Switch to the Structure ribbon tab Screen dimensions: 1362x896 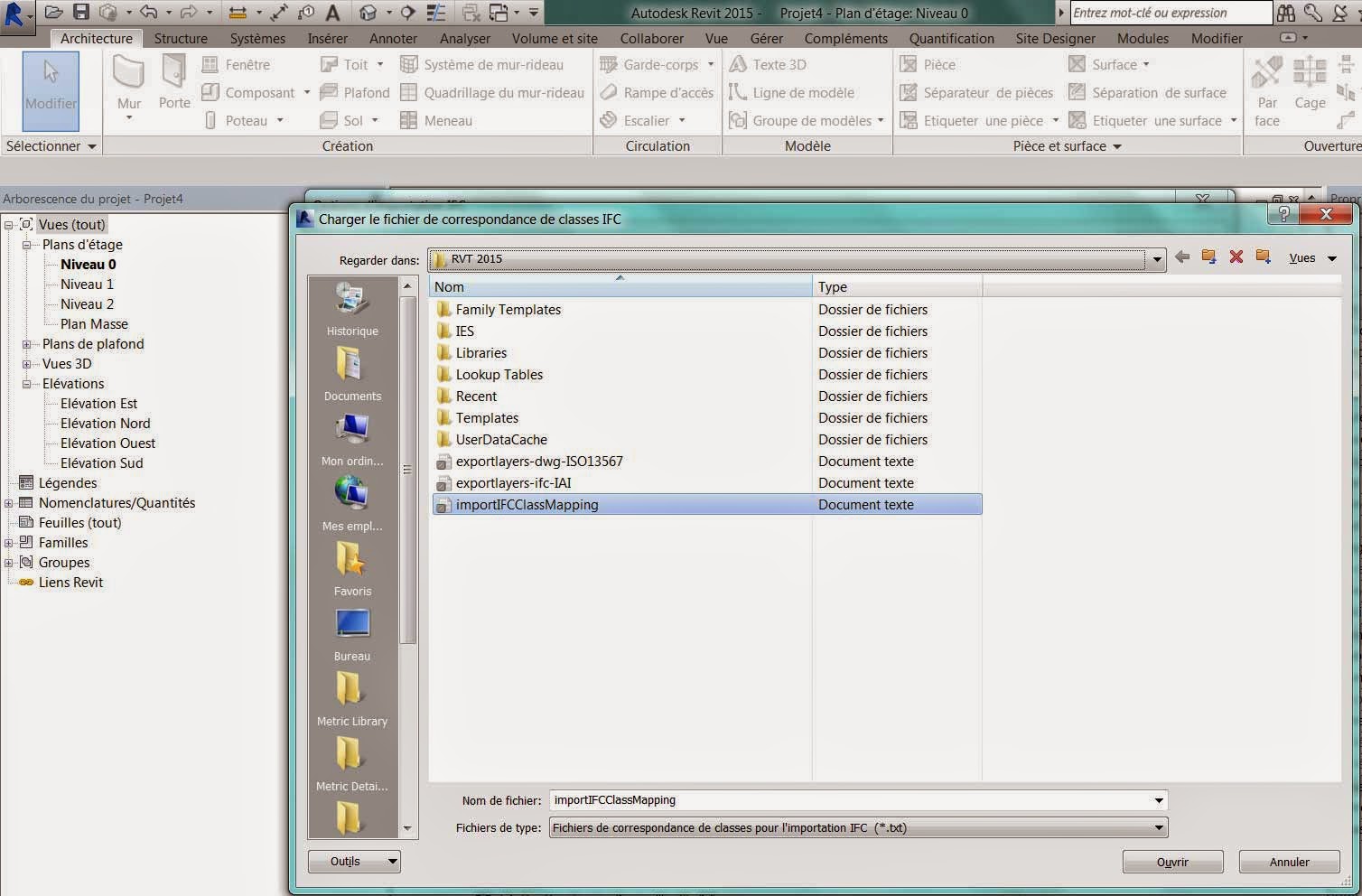click(x=181, y=38)
